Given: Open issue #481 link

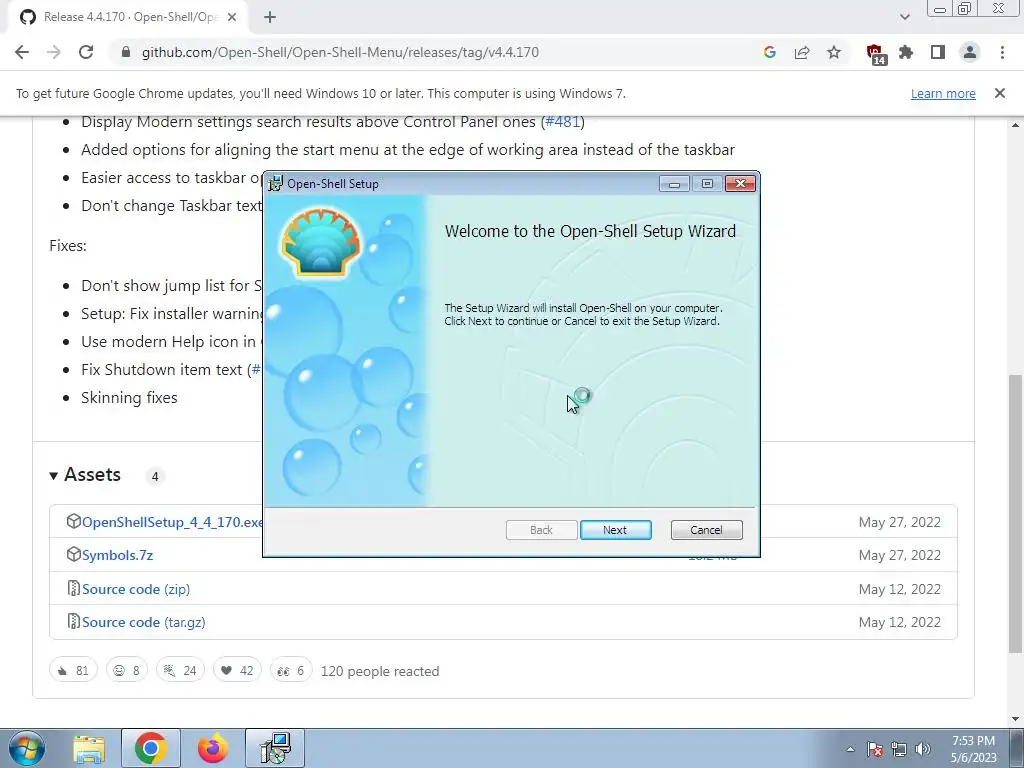Looking at the screenshot, I should click(x=562, y=121).
